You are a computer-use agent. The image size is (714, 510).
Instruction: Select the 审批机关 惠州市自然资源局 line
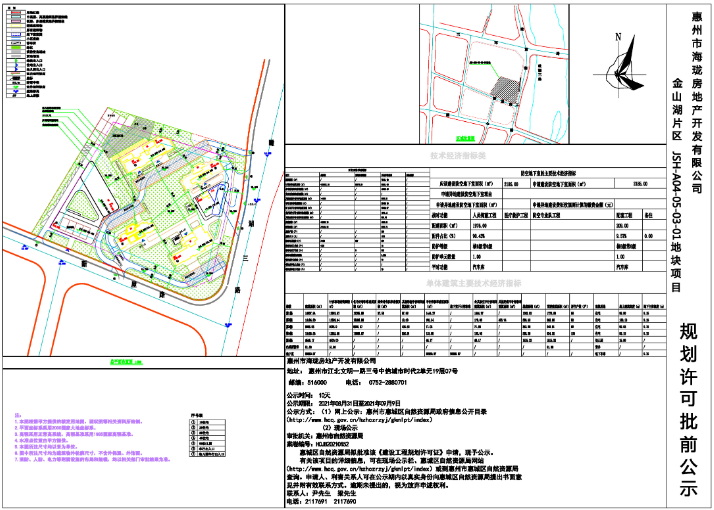click(x=324, y=436)
